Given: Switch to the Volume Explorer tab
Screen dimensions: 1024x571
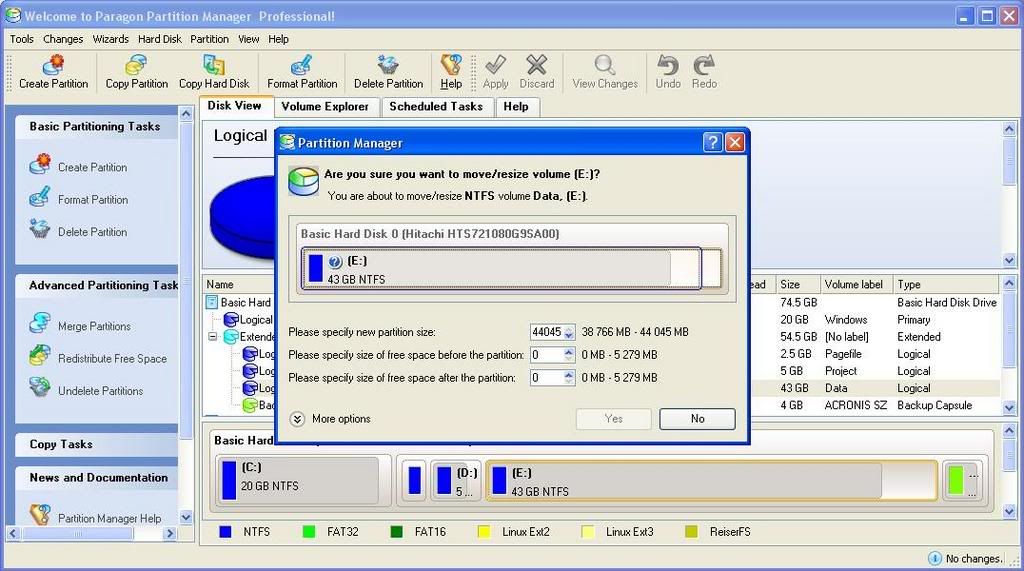Looking at the screenshot, I should tap(325, 106).
